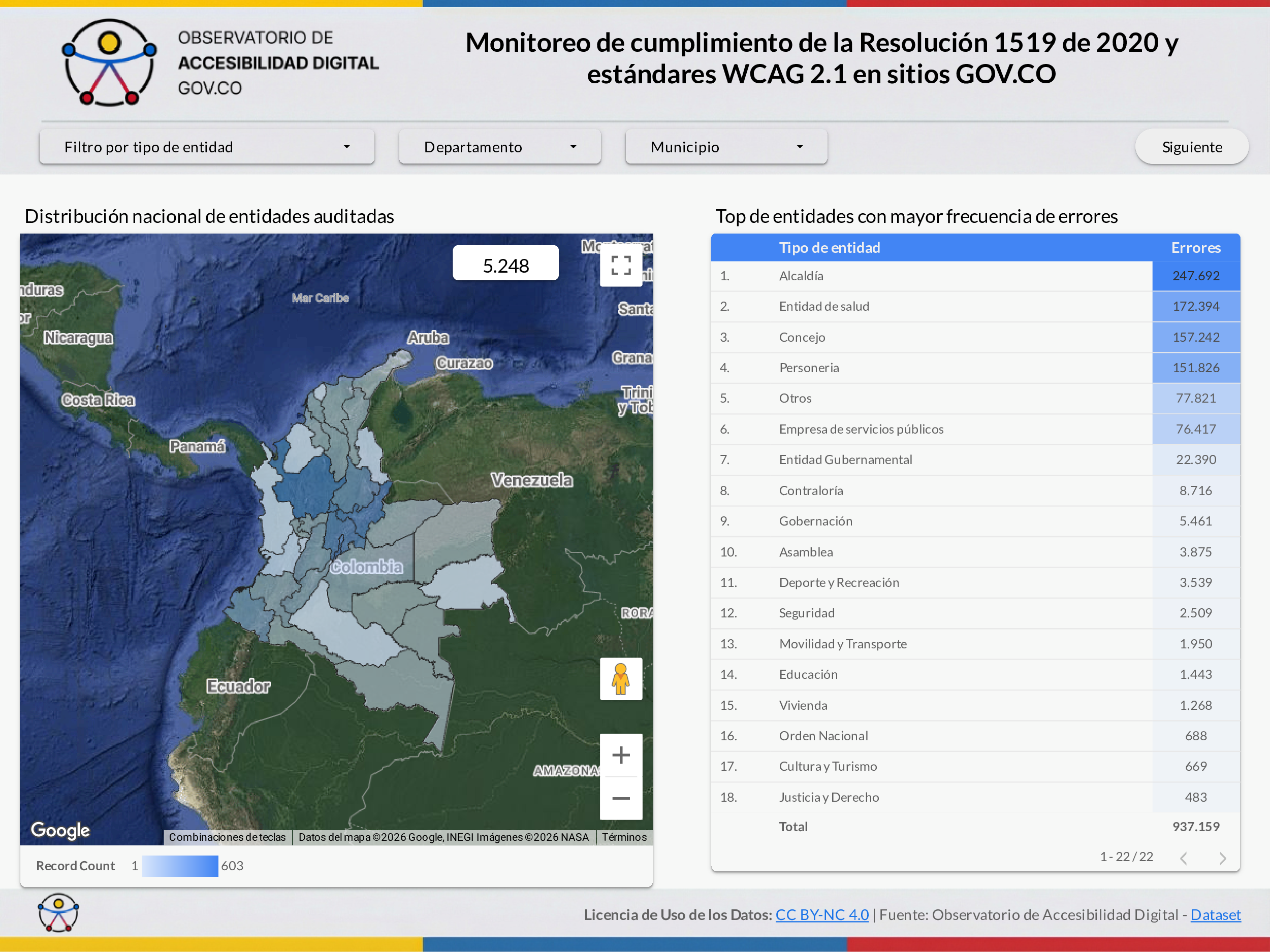Select the Gobernación row
Screen dimensions: 1270x952
tap(975, 521)
